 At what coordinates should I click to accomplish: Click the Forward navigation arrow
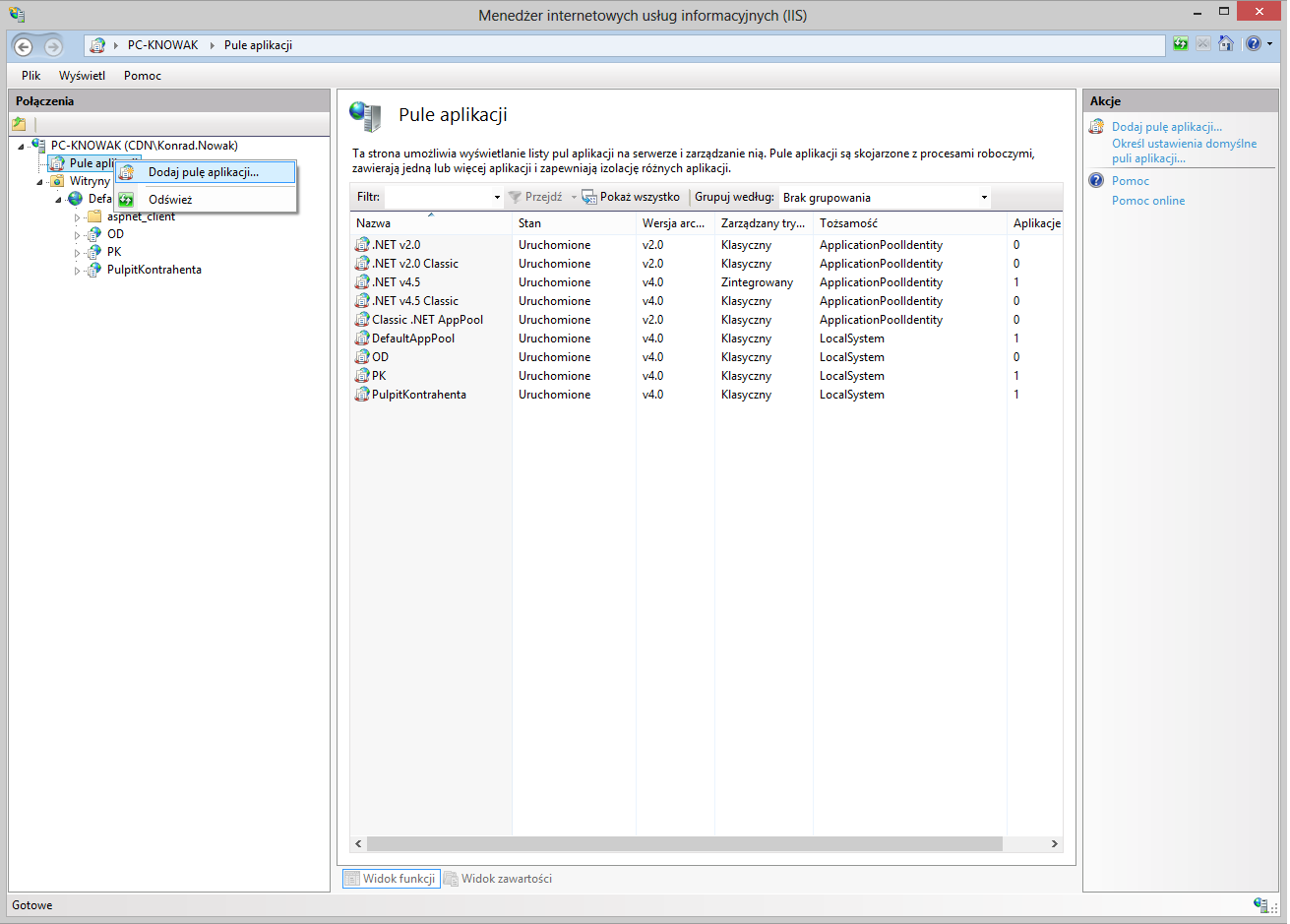pyautogui.click(x=53, y=46)
